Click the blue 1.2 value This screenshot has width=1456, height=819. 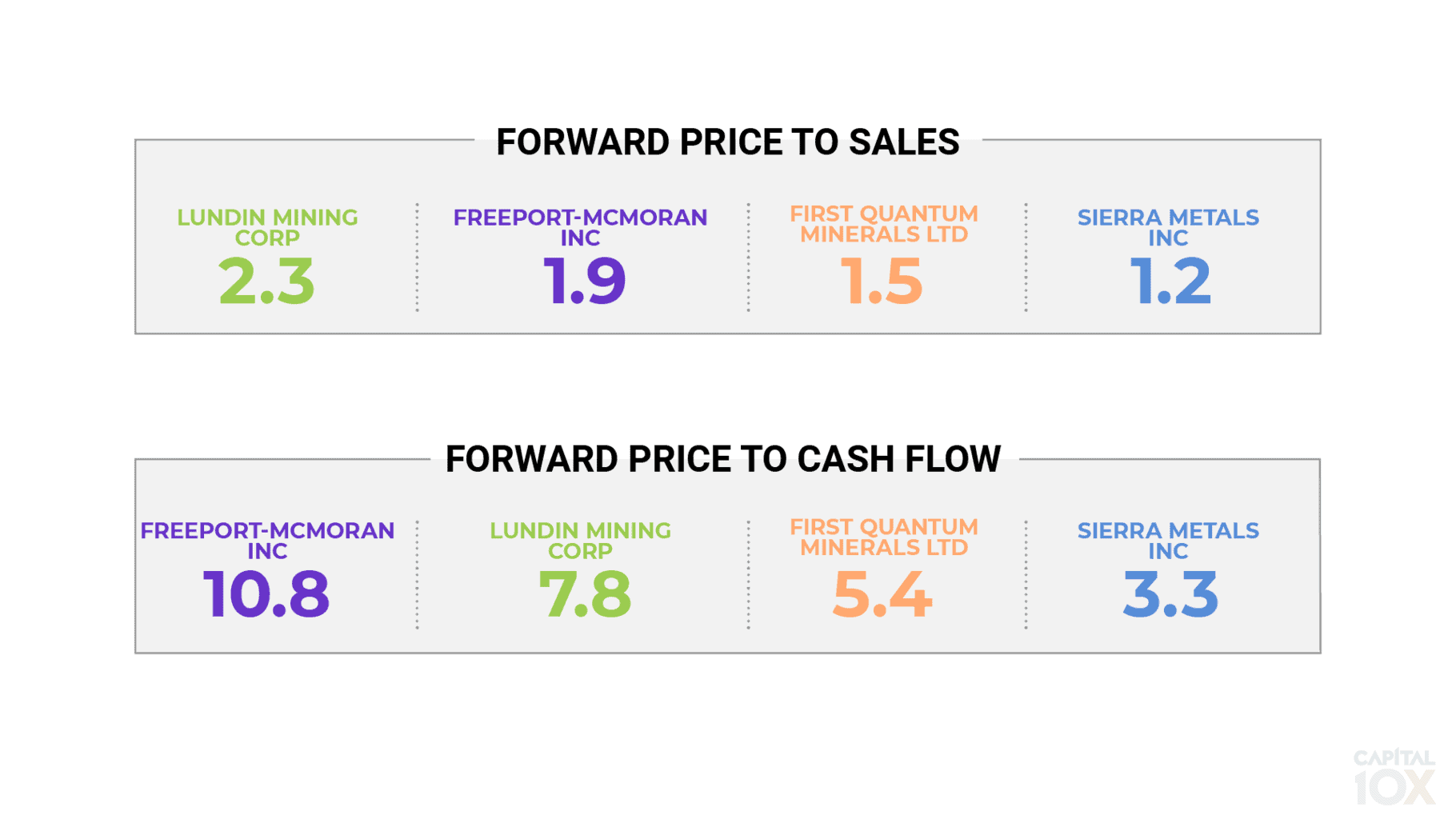pyautogui.click(x=1170, y=282)
